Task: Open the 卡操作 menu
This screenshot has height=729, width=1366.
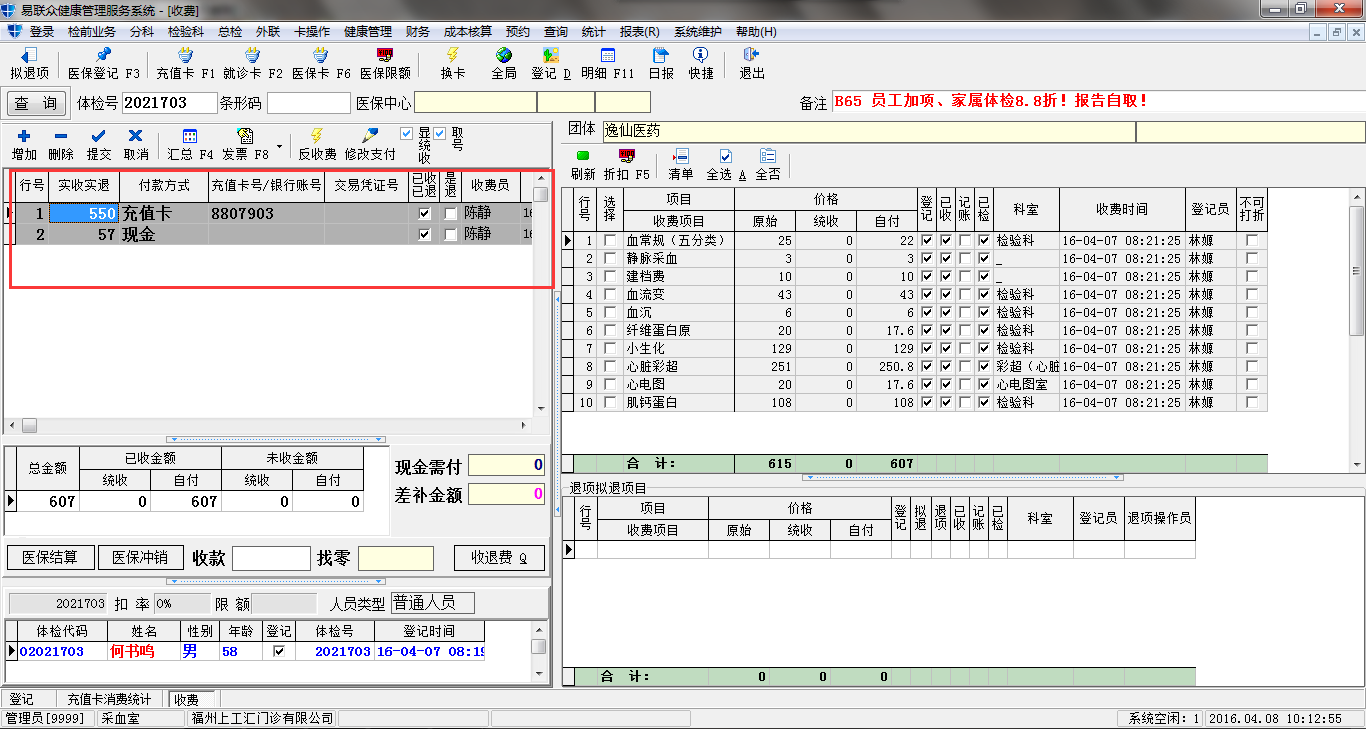Action: point(312,32)
